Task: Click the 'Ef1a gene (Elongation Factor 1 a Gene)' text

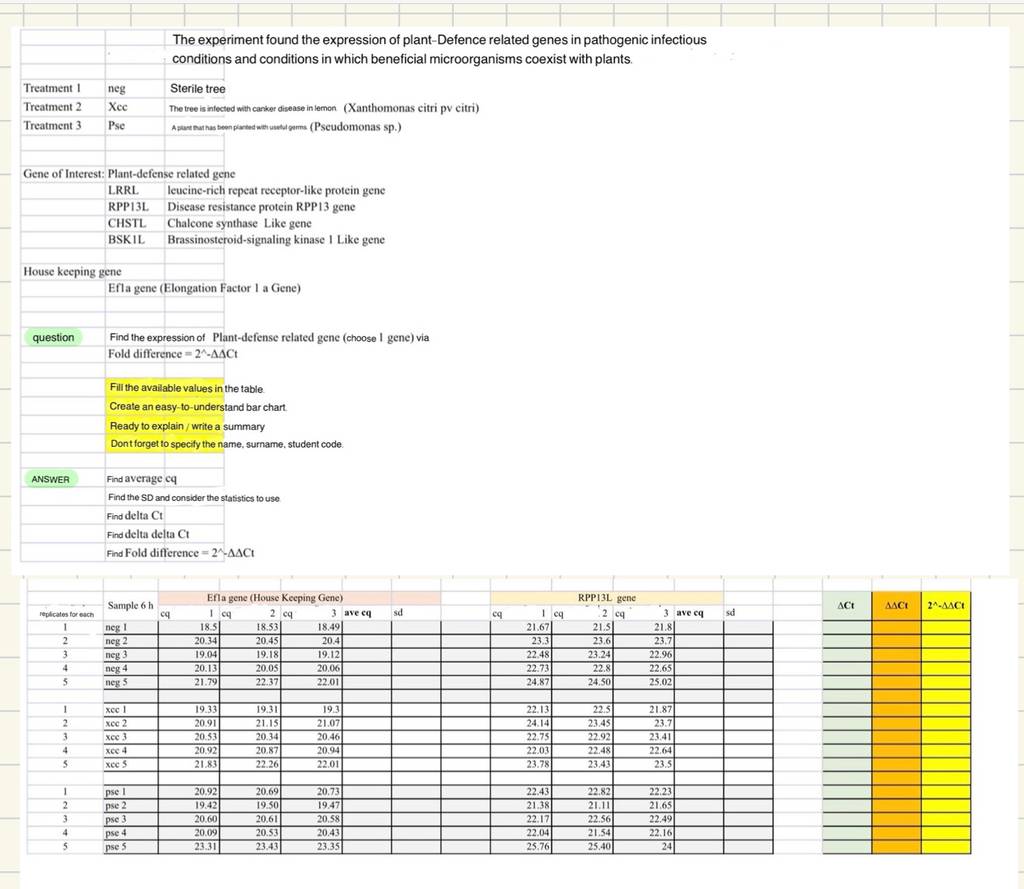Action: tap(204, 287)
